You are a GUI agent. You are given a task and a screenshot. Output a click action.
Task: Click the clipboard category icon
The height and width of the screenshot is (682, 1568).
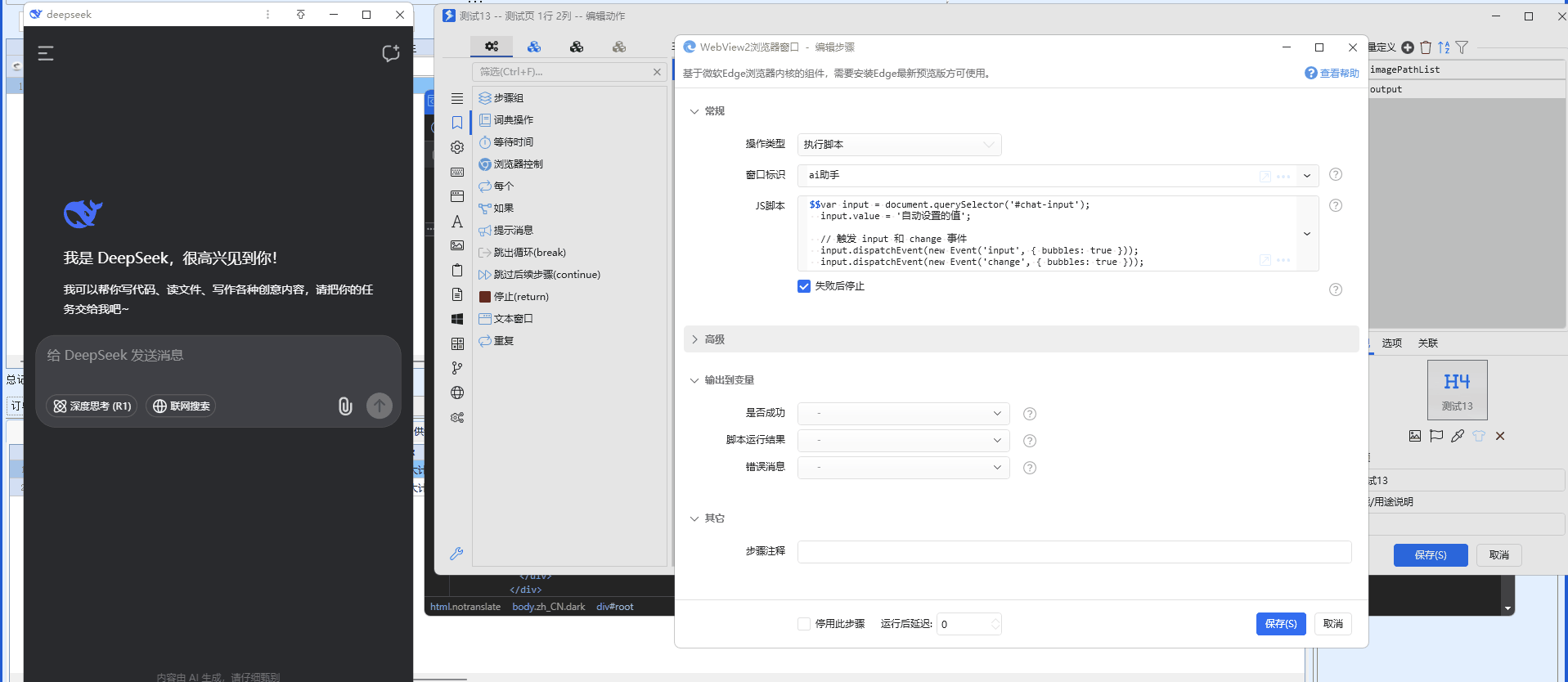(x=457, y=270)
